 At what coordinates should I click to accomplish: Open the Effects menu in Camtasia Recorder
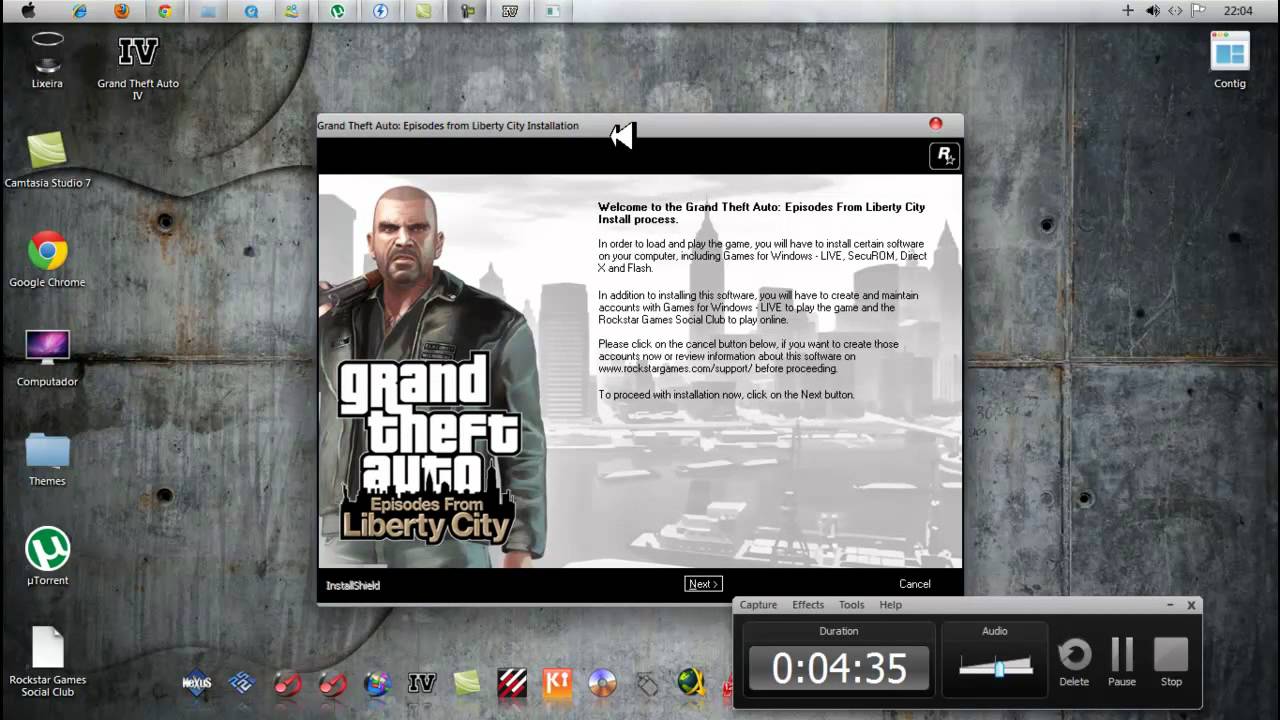pyautogui.click(x=808, y=605)
